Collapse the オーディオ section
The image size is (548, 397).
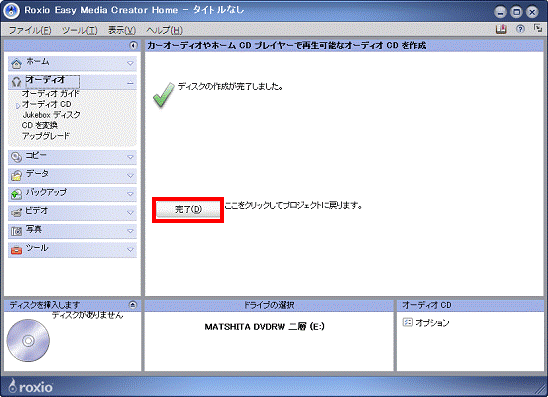coord(130,83)
